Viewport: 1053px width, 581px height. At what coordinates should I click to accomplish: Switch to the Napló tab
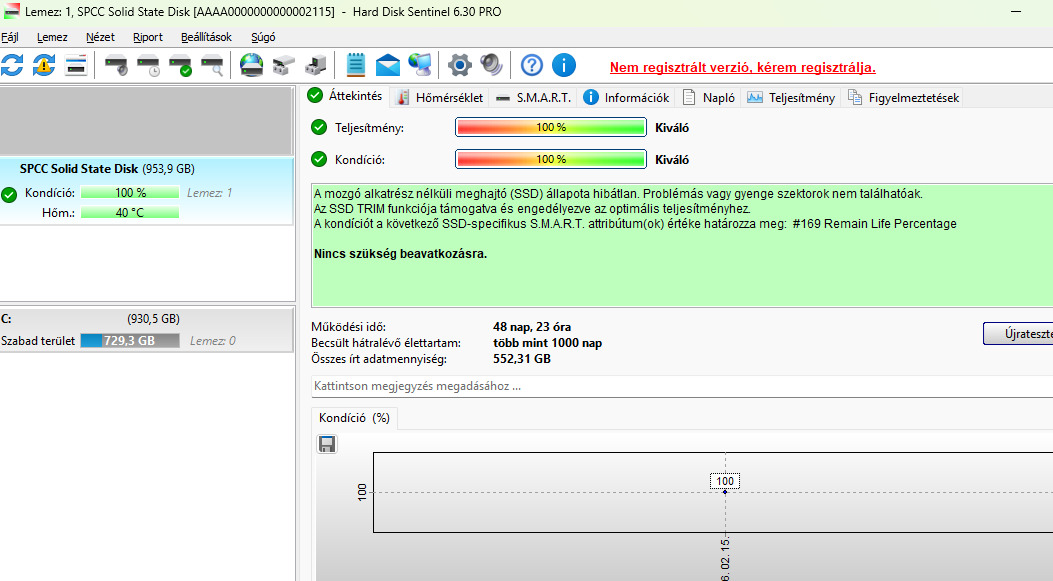709,97
